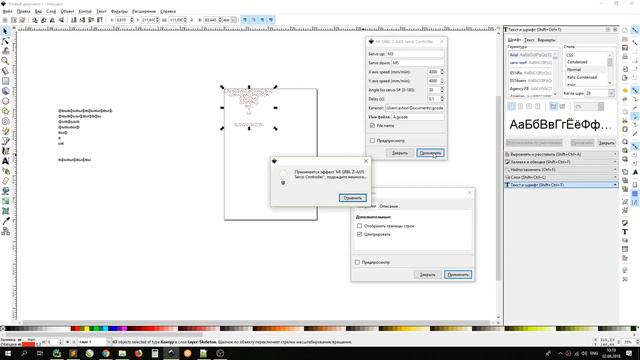Select the connector tool
640x360 pixels.
point(5,231)
